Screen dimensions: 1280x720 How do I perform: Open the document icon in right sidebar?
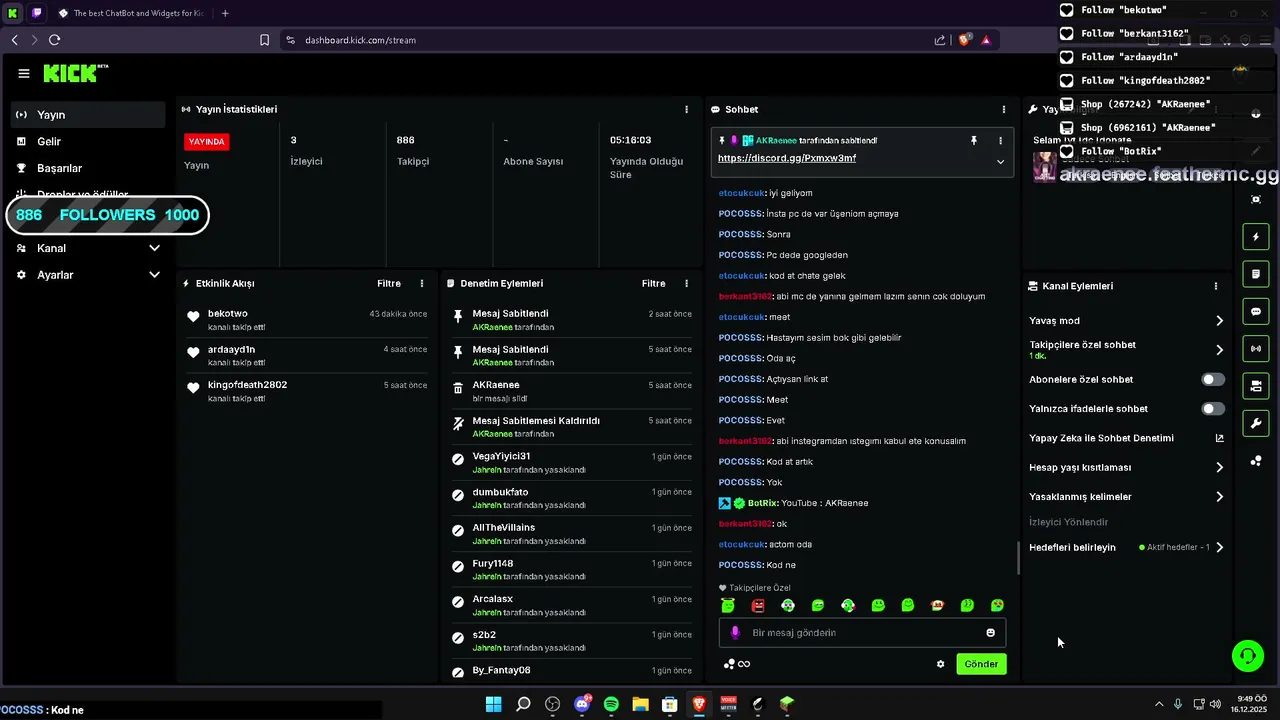click(x=1256, y=274)
